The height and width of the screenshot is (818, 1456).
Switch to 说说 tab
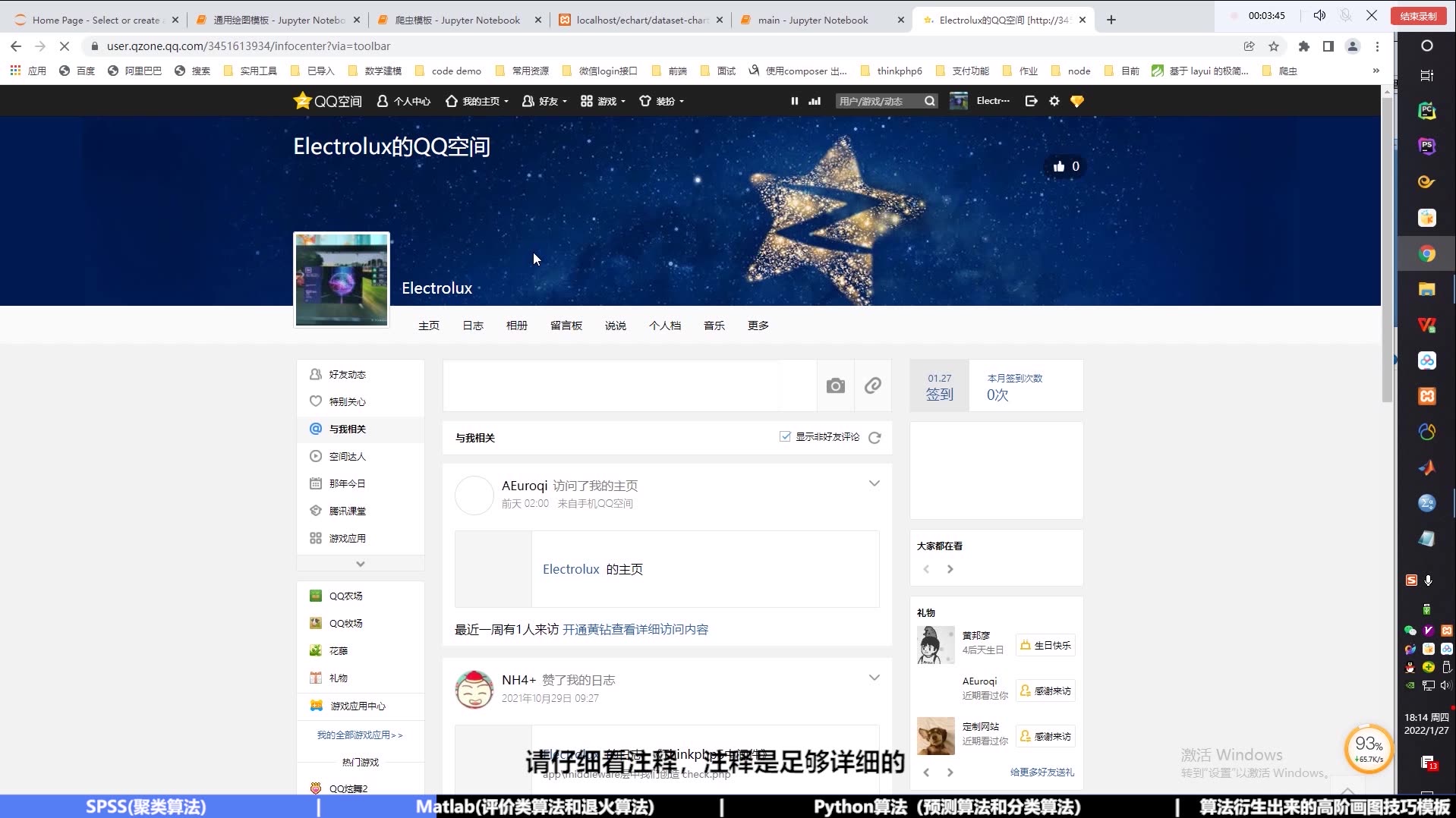[x=616, y=326]
